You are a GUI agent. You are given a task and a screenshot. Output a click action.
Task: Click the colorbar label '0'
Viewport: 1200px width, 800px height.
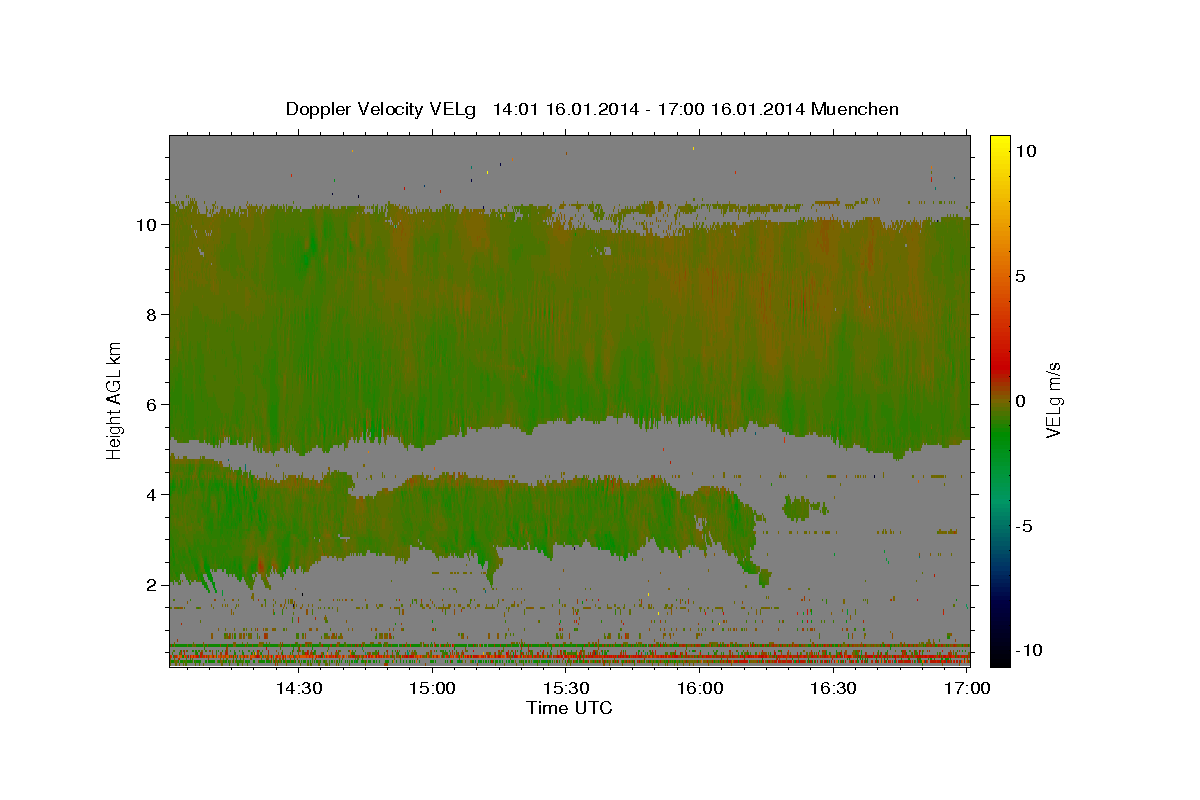tap(1020, 400)
